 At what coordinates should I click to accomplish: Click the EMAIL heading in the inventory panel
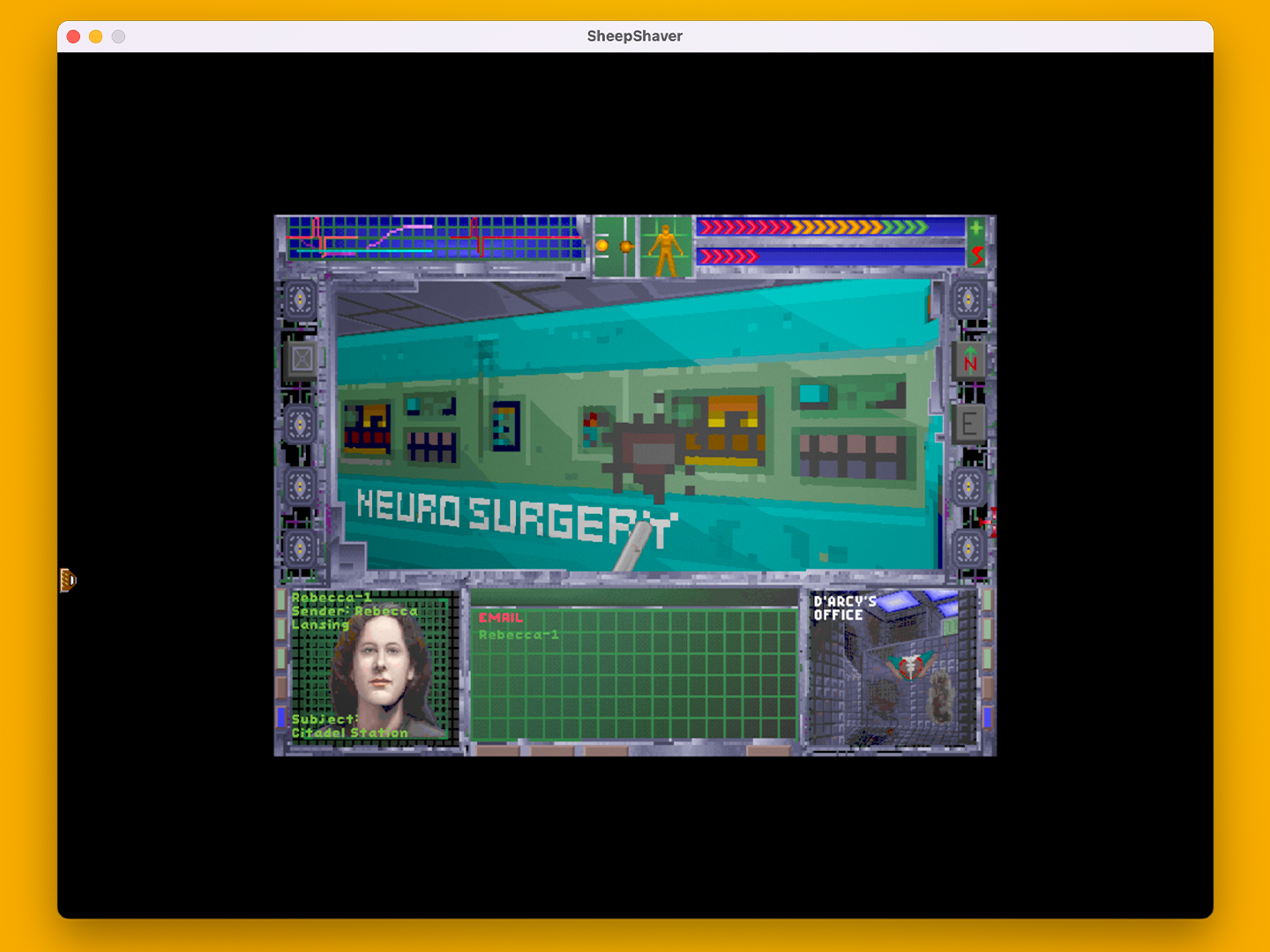click(500, 618)
